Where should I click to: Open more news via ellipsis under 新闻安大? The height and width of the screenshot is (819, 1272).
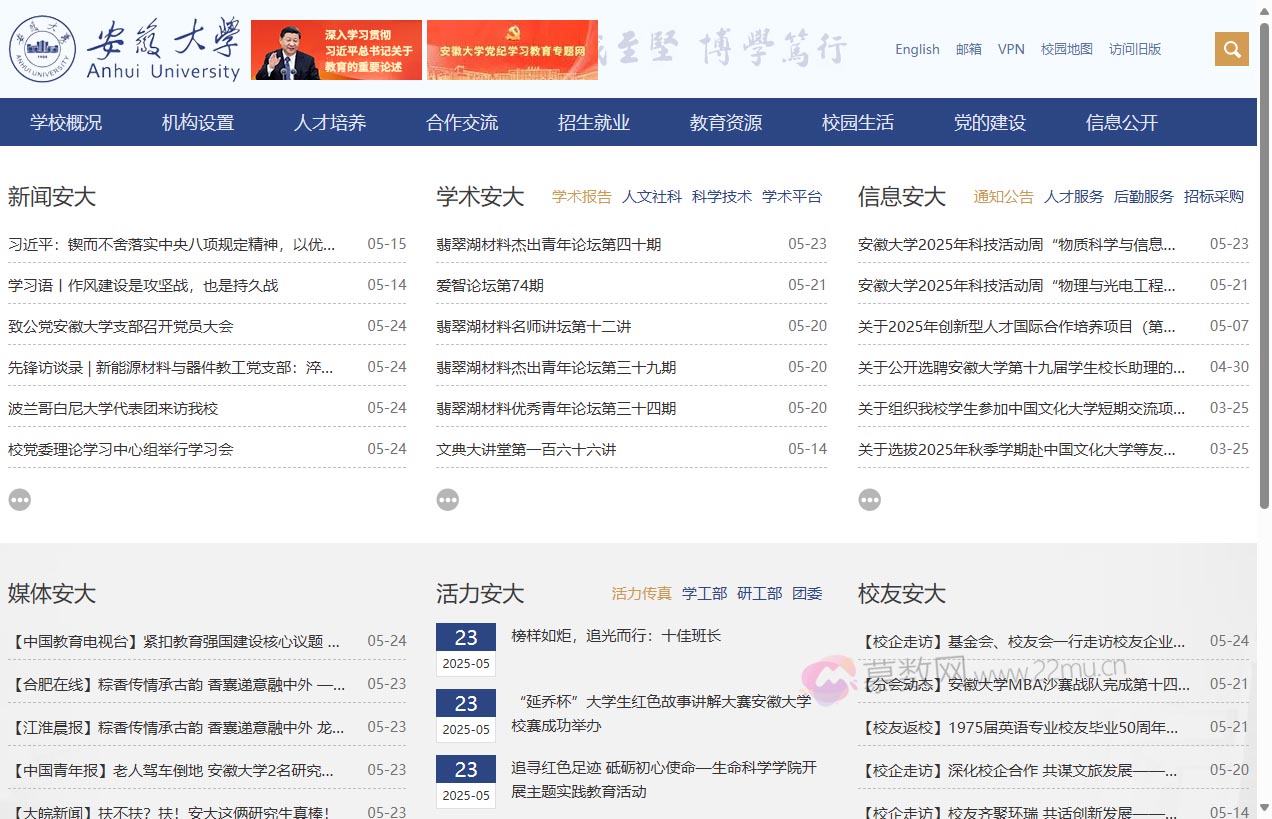tap(19, 499)
